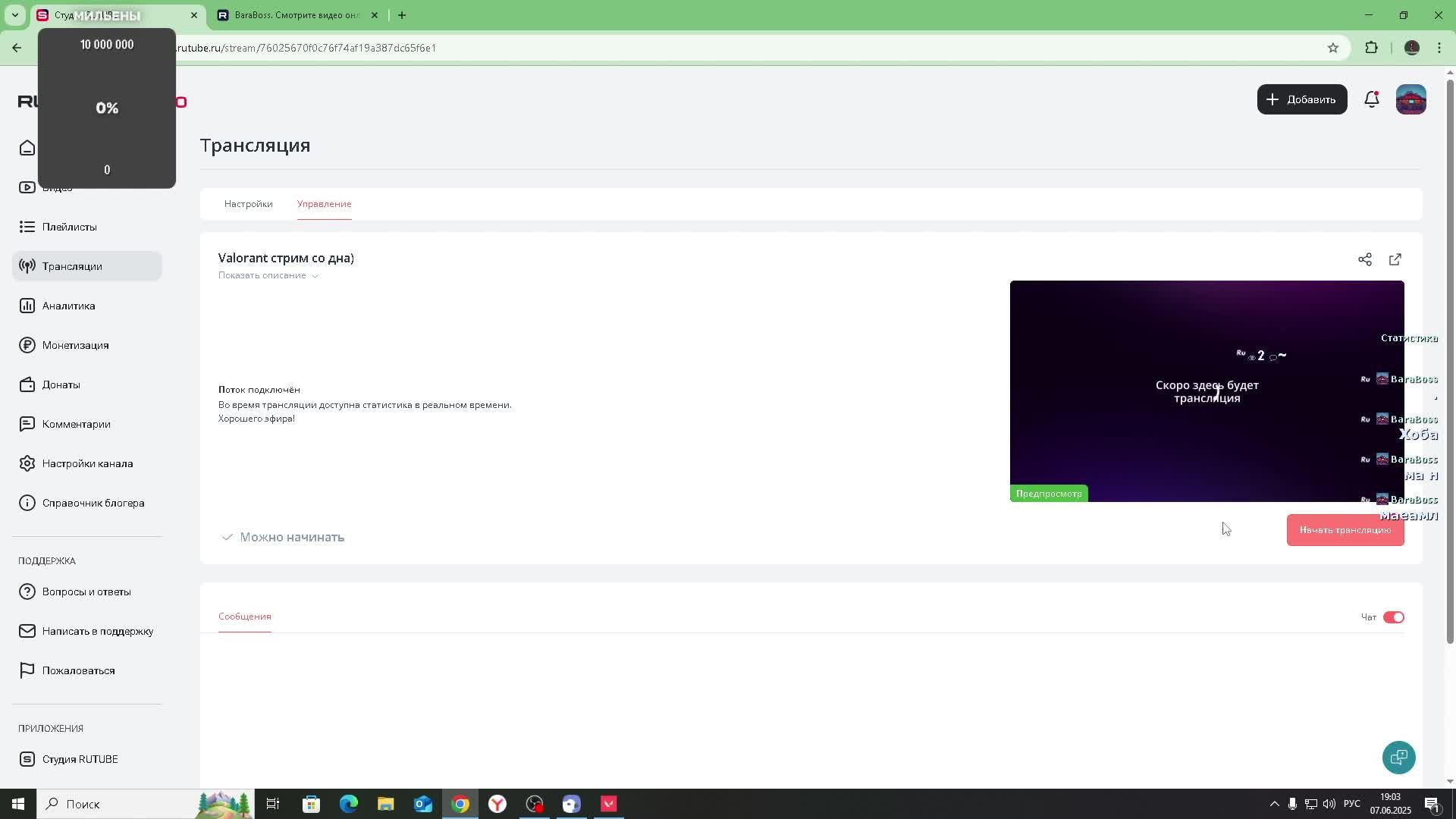Viewport: 1456px width, 819px height.
Task: Toggle the Чат switch
Action: click(1394, 617)
